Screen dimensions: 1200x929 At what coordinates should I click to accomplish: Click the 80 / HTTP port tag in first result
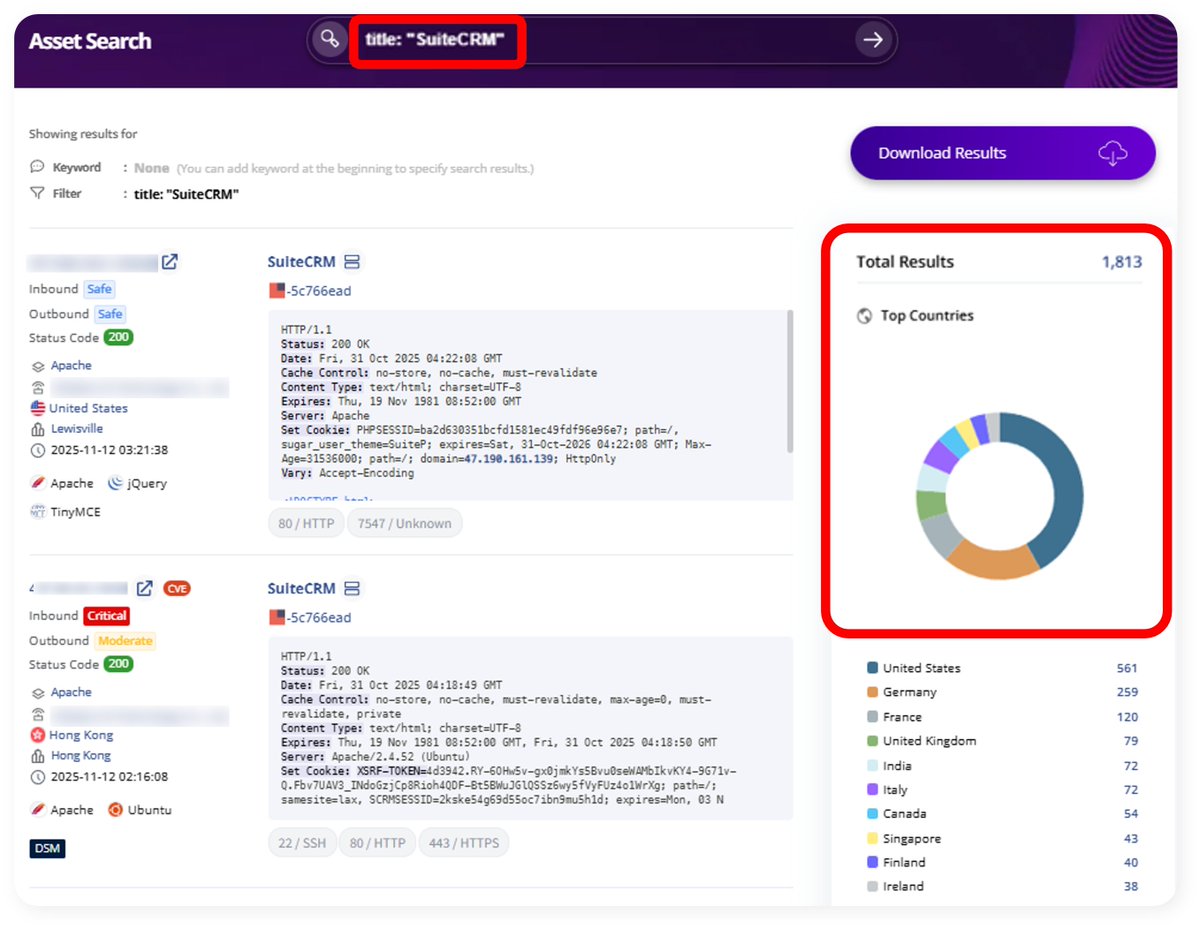[x=306, y=523]
